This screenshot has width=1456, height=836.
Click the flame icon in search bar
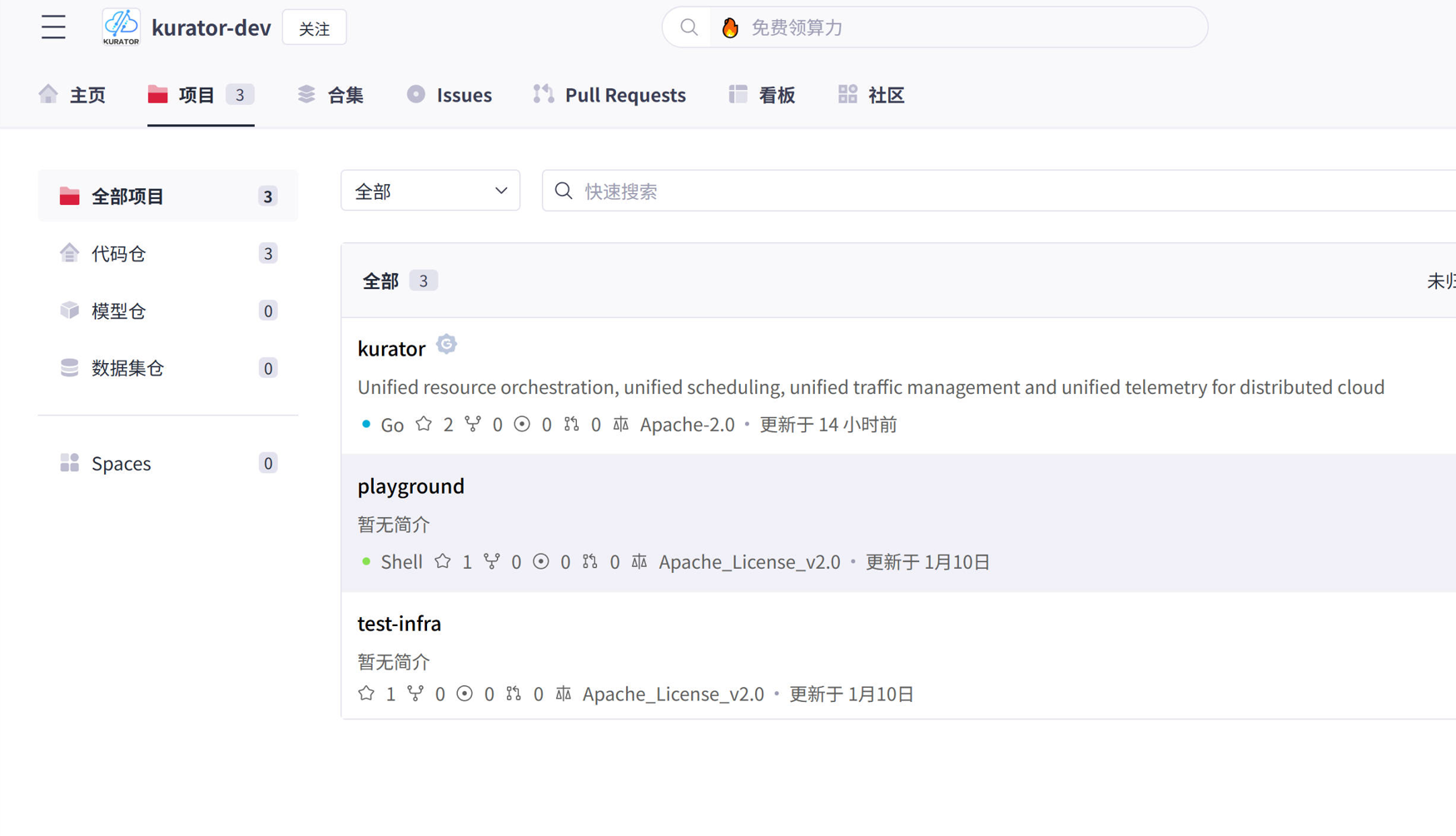point(730,27)
